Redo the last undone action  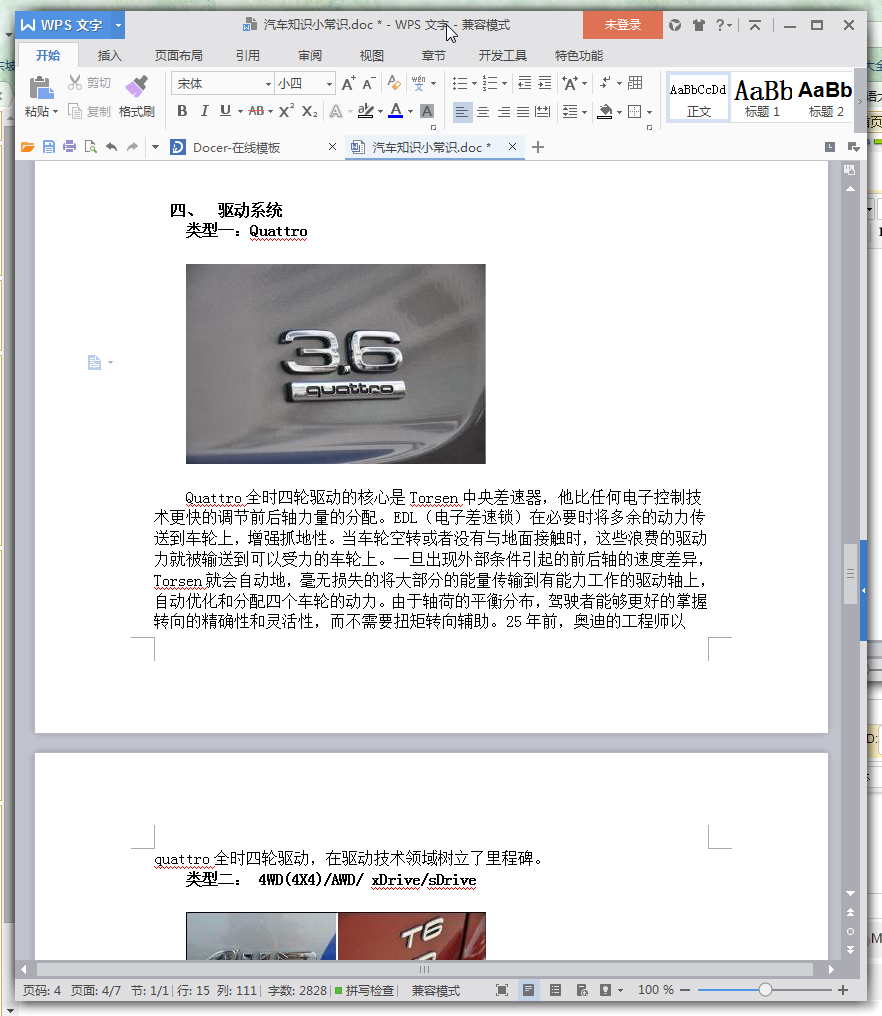(132, 147)
